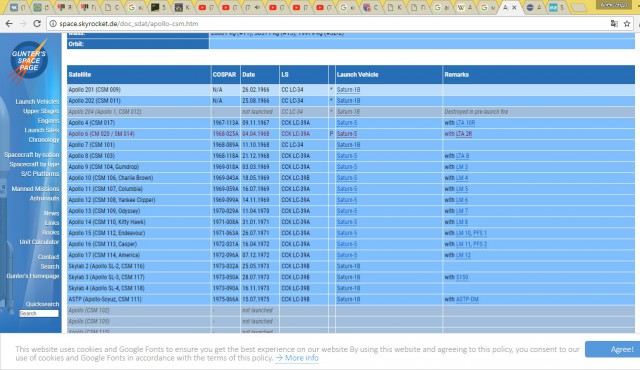This screenshot has width=640, height=370.
Task: Open Upper Stages in the sidebar
Action: [x=41, y=111]
